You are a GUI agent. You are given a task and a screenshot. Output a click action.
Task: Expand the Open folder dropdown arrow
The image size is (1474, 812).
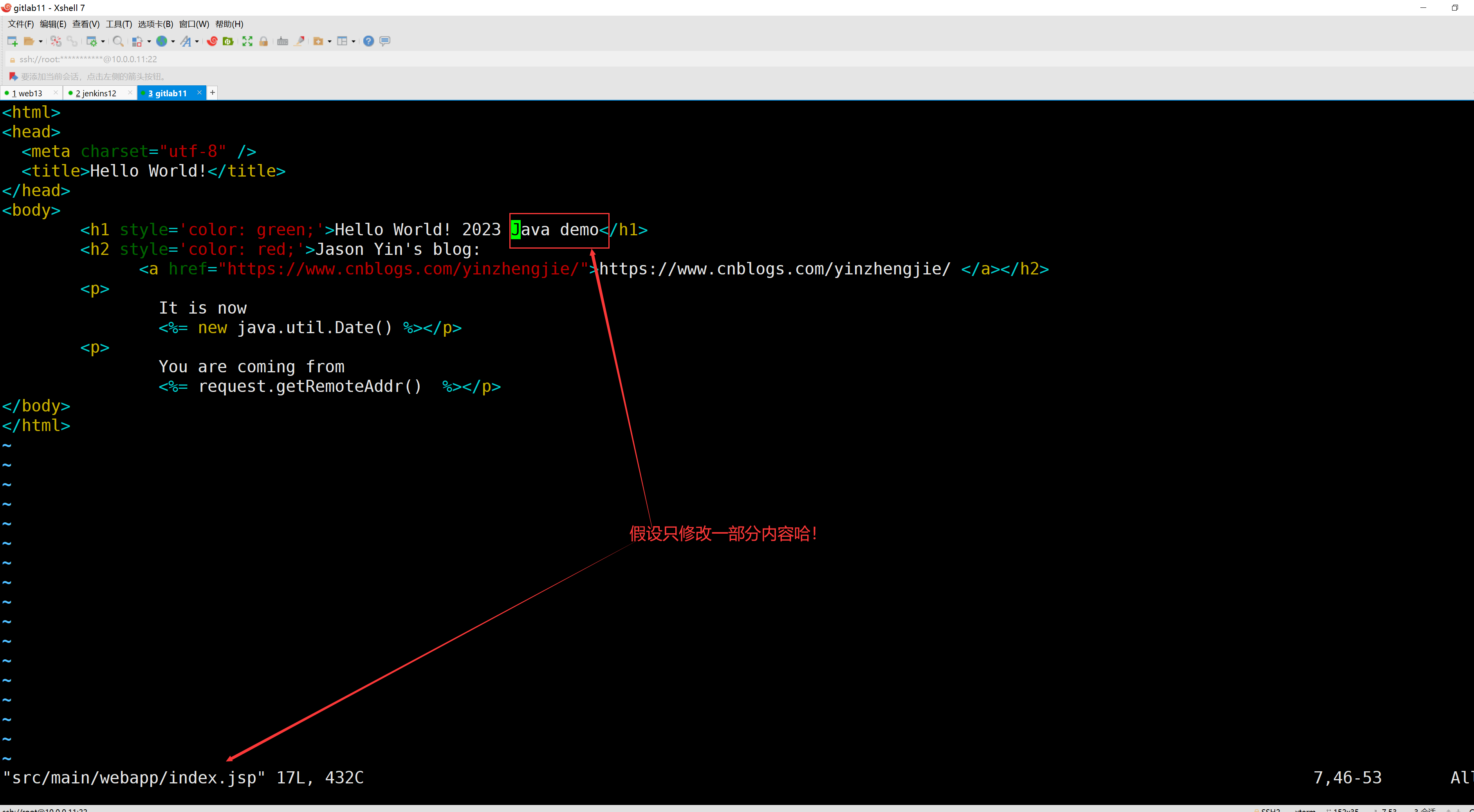tap(41, 41)
